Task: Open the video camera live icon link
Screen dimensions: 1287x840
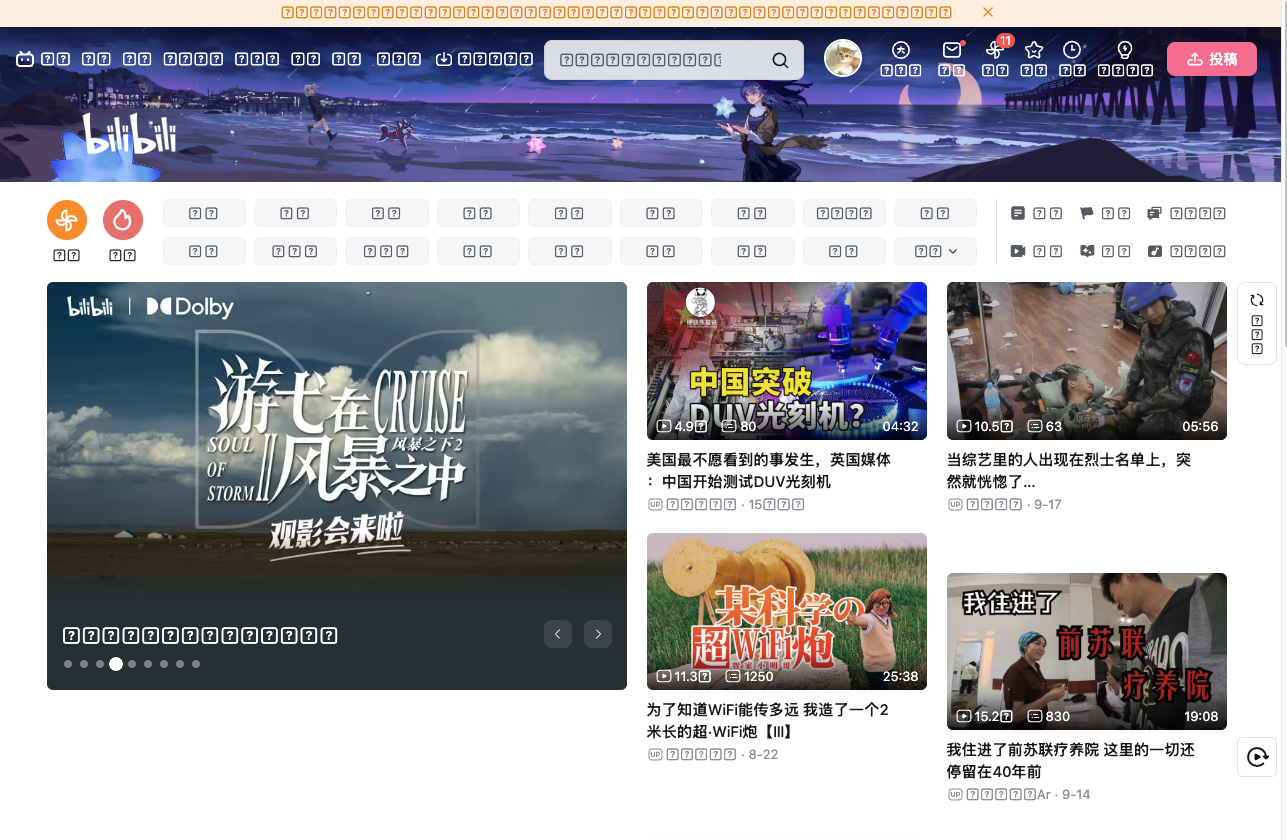Action: pyautogui.click(x=1018, y=251)
